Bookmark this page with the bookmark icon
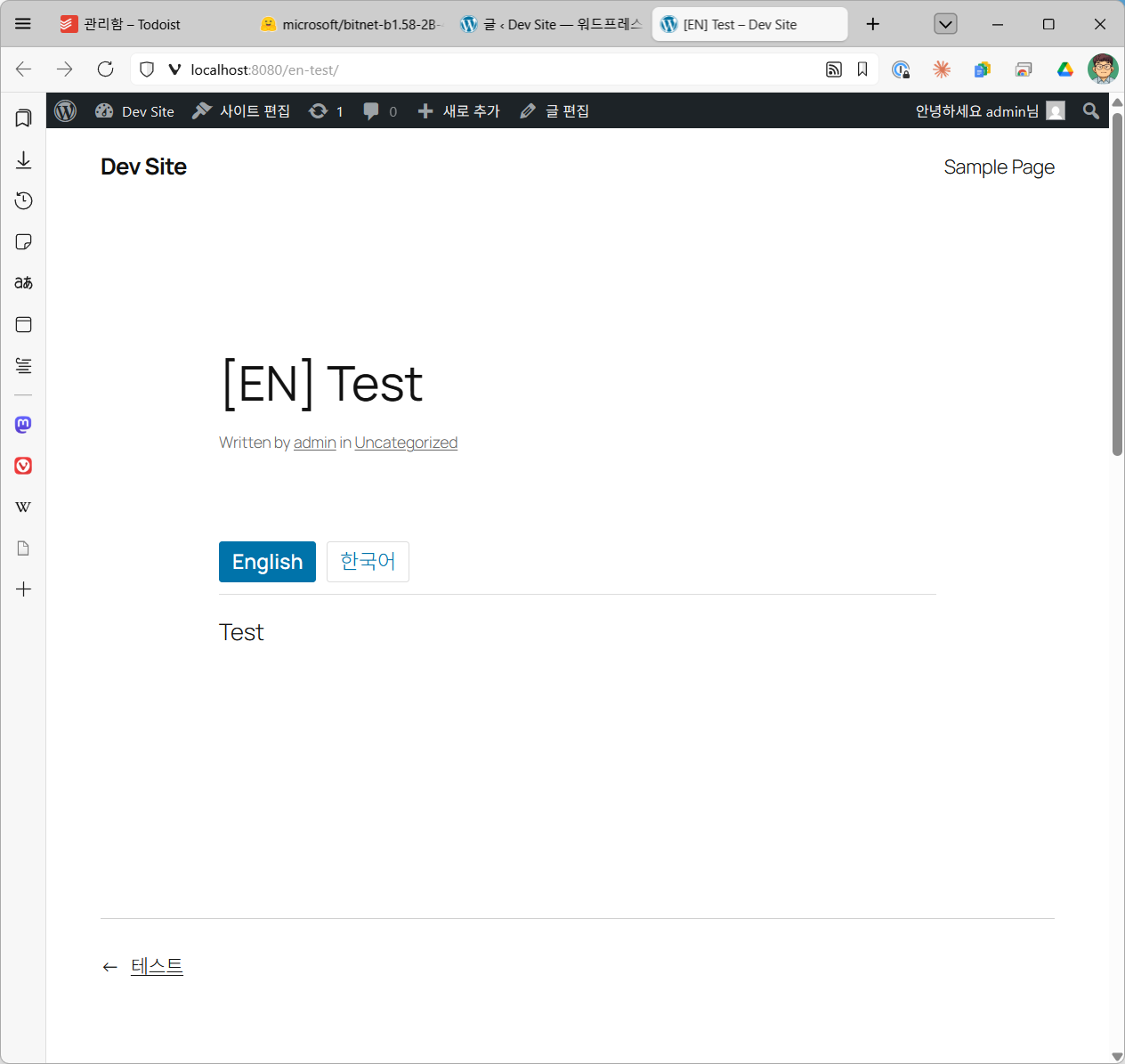 point(862,69)
